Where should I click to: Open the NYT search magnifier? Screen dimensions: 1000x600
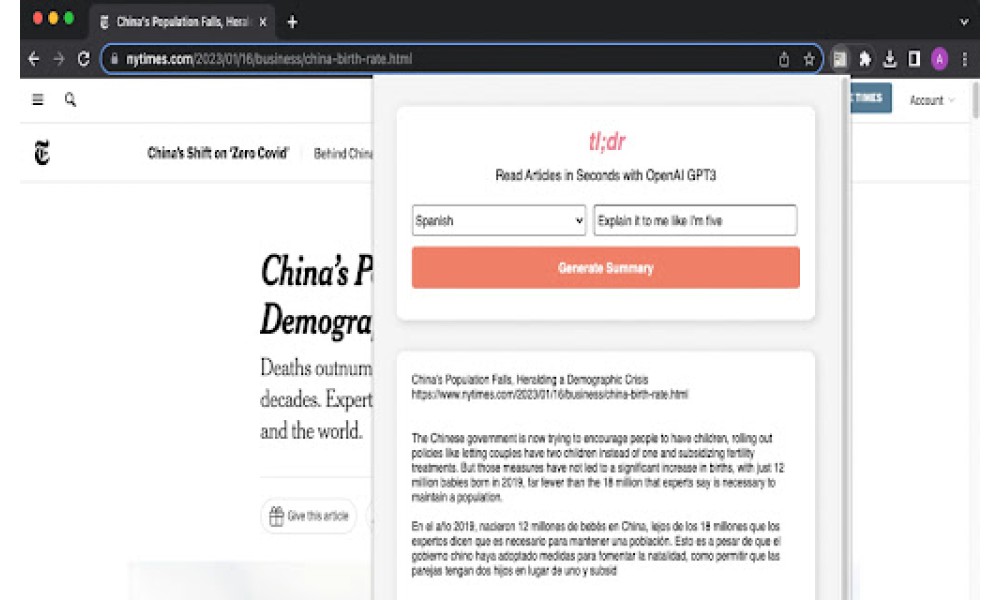70,99
